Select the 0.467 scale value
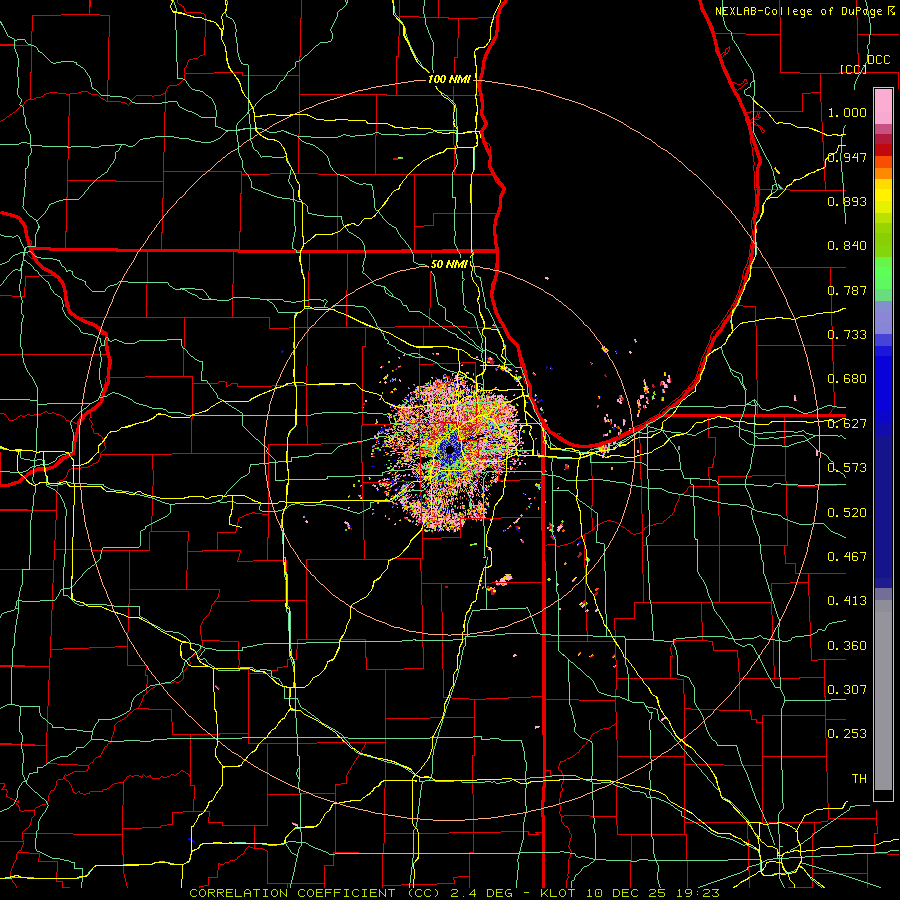 [x=847, y=557]
